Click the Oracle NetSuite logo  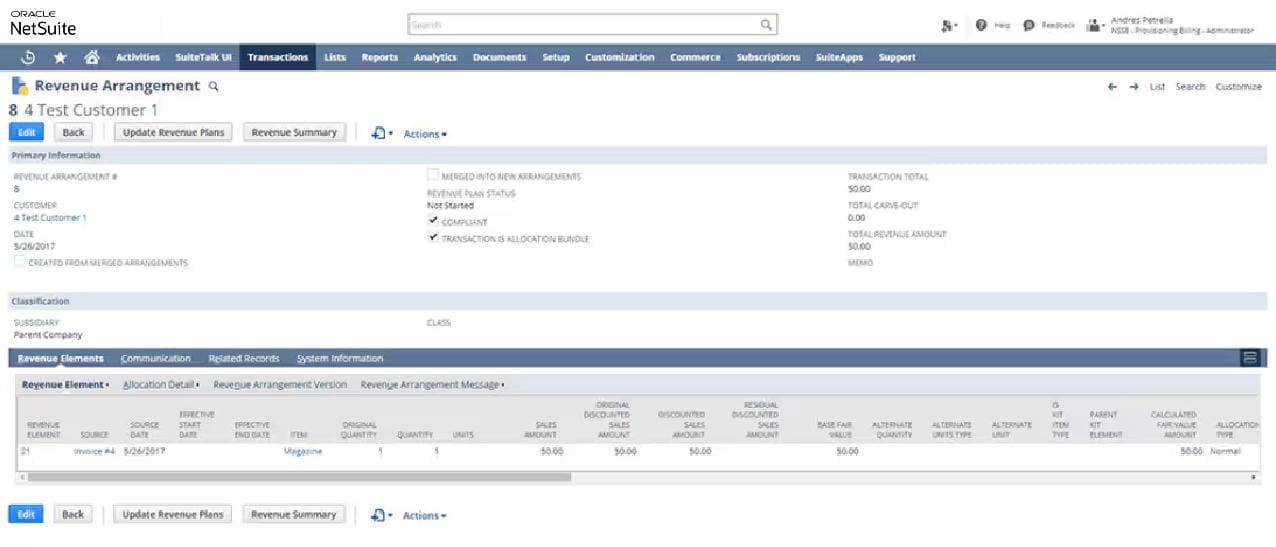[43, 24]
